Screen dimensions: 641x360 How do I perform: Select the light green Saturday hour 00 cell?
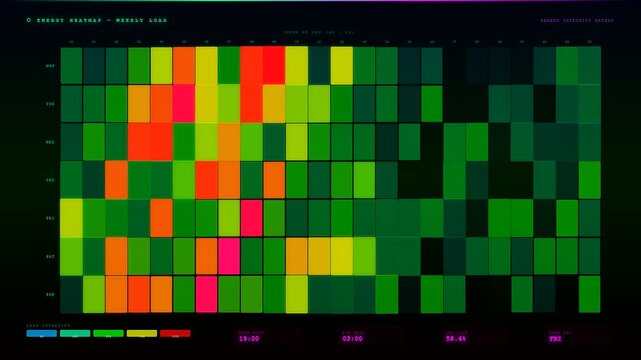click(x=72, y=257)
